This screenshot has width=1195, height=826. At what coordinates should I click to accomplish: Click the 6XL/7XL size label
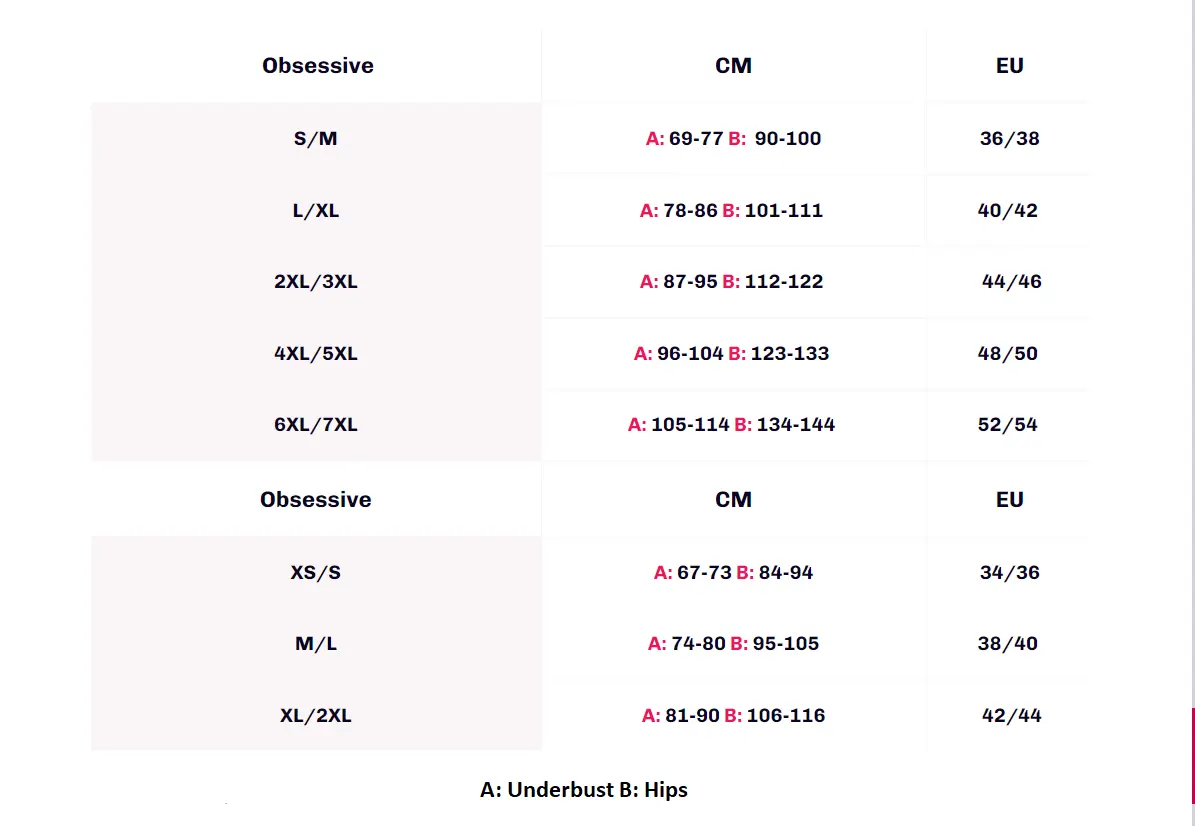click(x=316, y=425)
